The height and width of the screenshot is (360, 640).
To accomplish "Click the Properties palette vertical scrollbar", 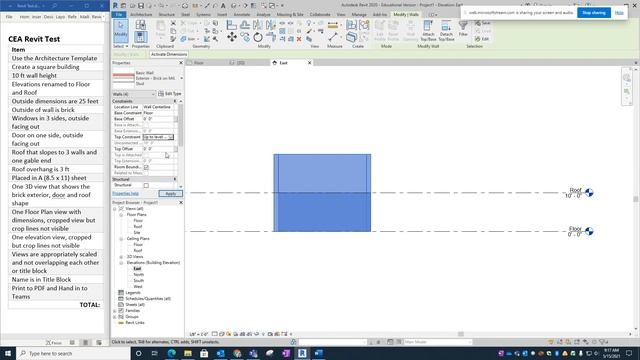I will coord(180,125).
